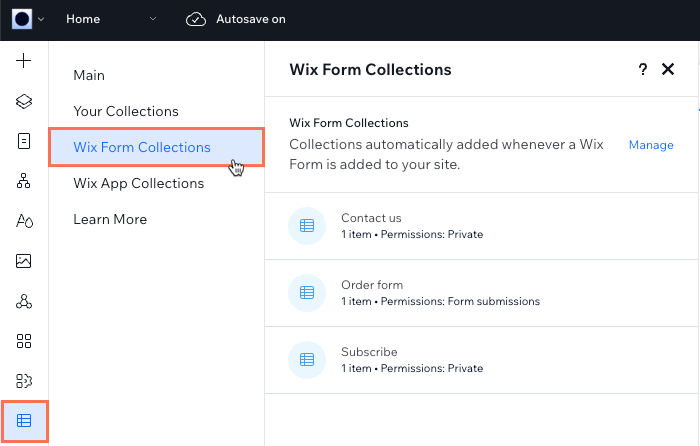Image resolution: width=700 pixels, height=446 pixels.
Task: Close the Wix Form Collections panel
Action: [668, 69]
